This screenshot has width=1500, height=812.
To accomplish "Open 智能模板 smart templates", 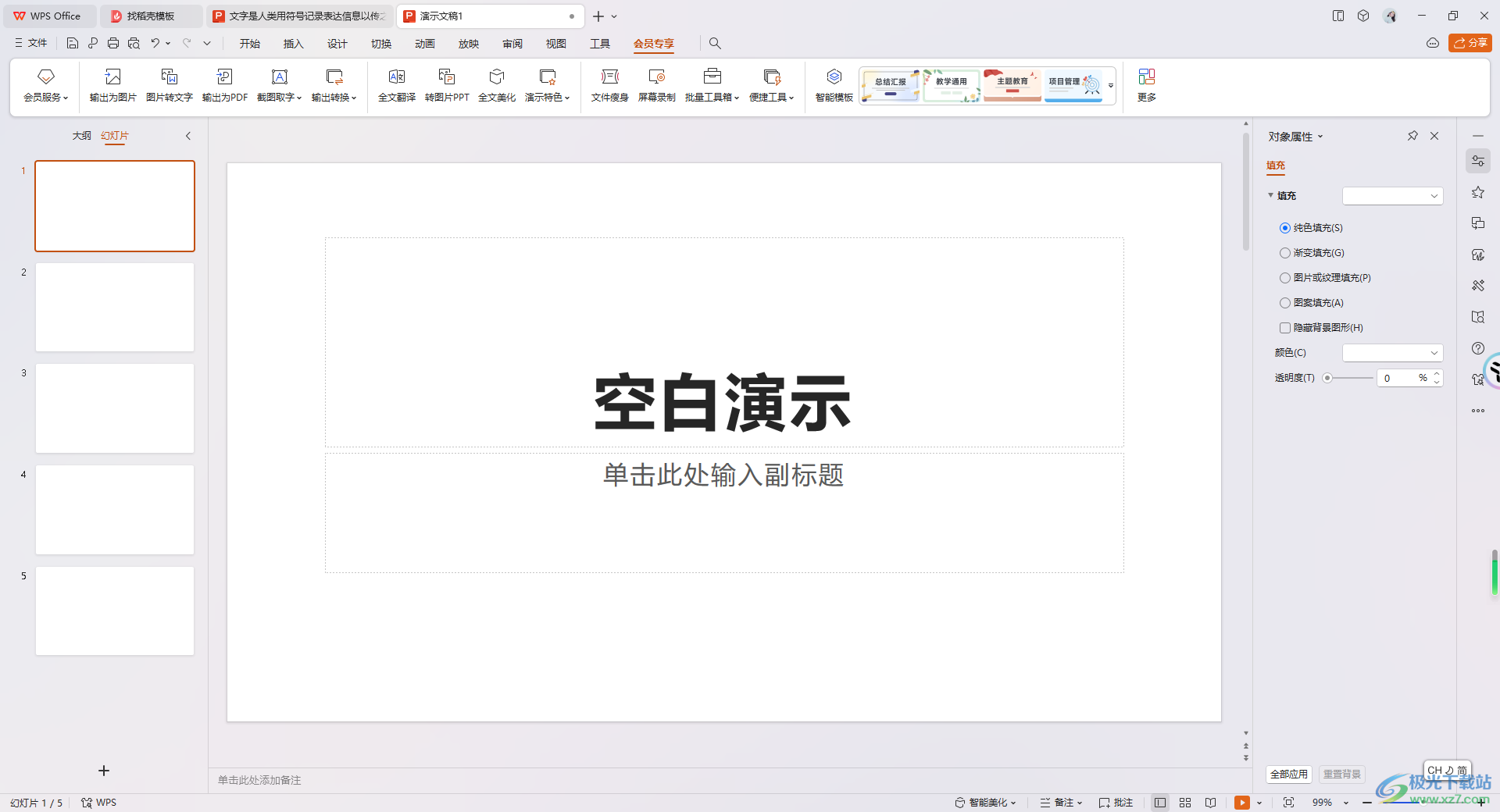I will pos(834,85).
